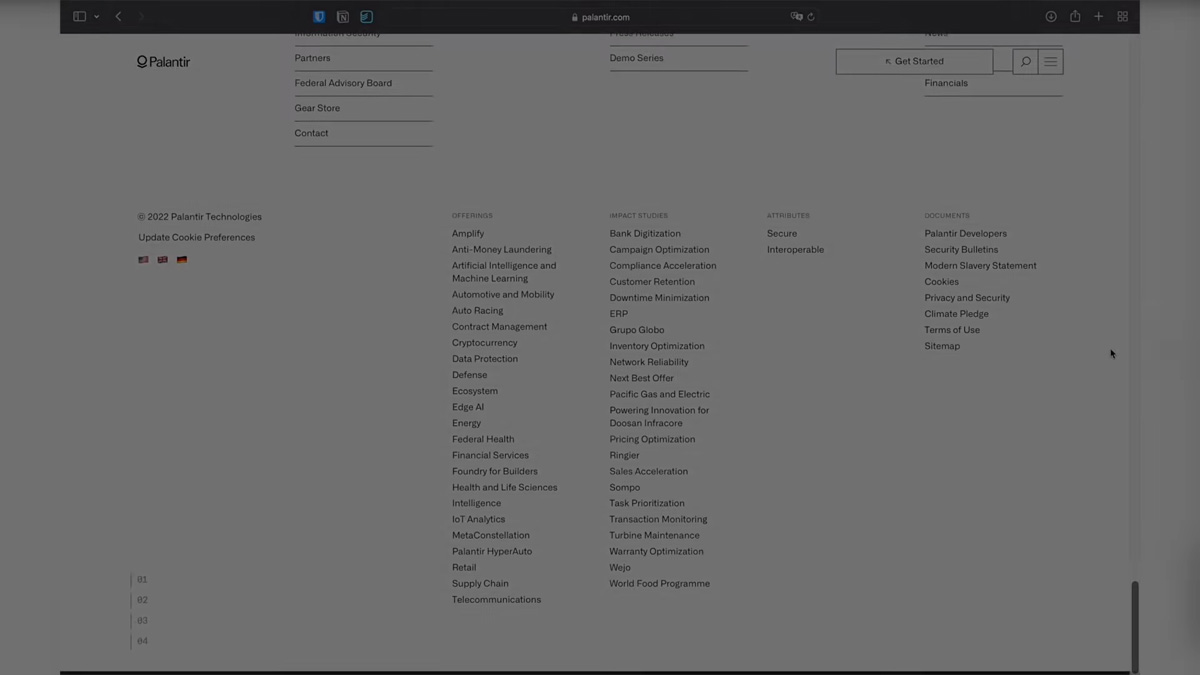This screenshot has height=675, width=1200.
Task: Show the tab overview grid icon
Action: (1122, 17)
